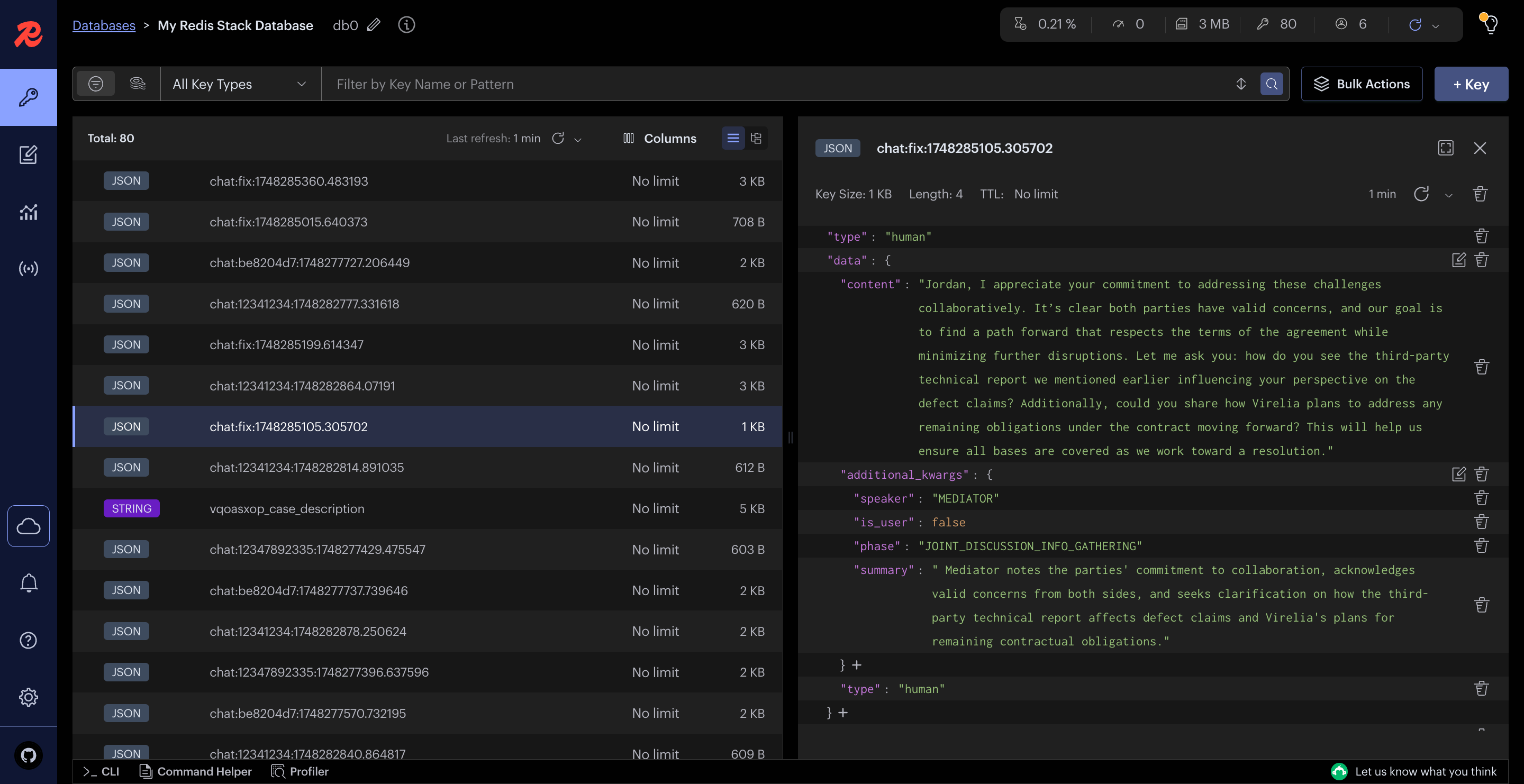Viewport: 1524px width, 784px height.
Task: Open the CLI panel
Action: [101, 772]
